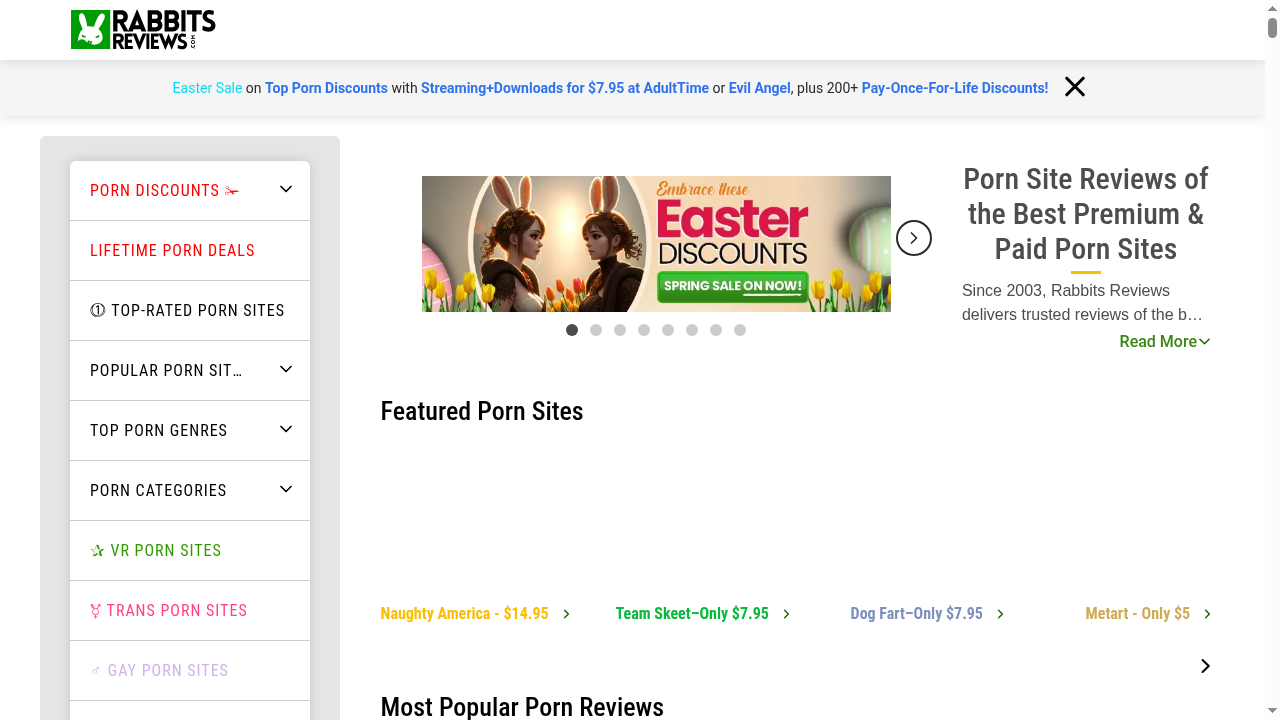Open the Easter Sale link in the banner
Viewport: 1280px width, 720px height.
(207, 88)
